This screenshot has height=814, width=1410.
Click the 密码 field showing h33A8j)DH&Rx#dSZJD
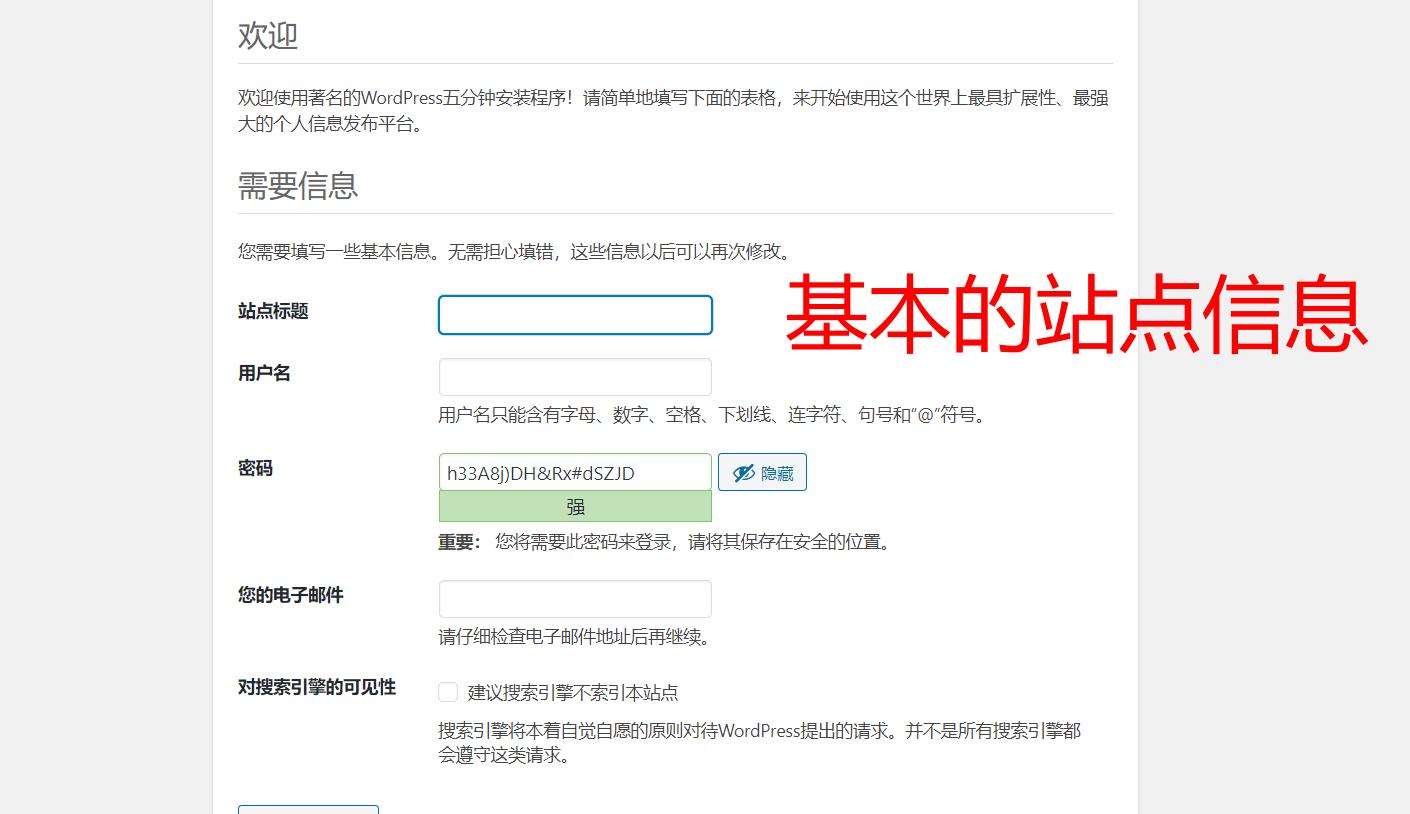click(575, 472)
